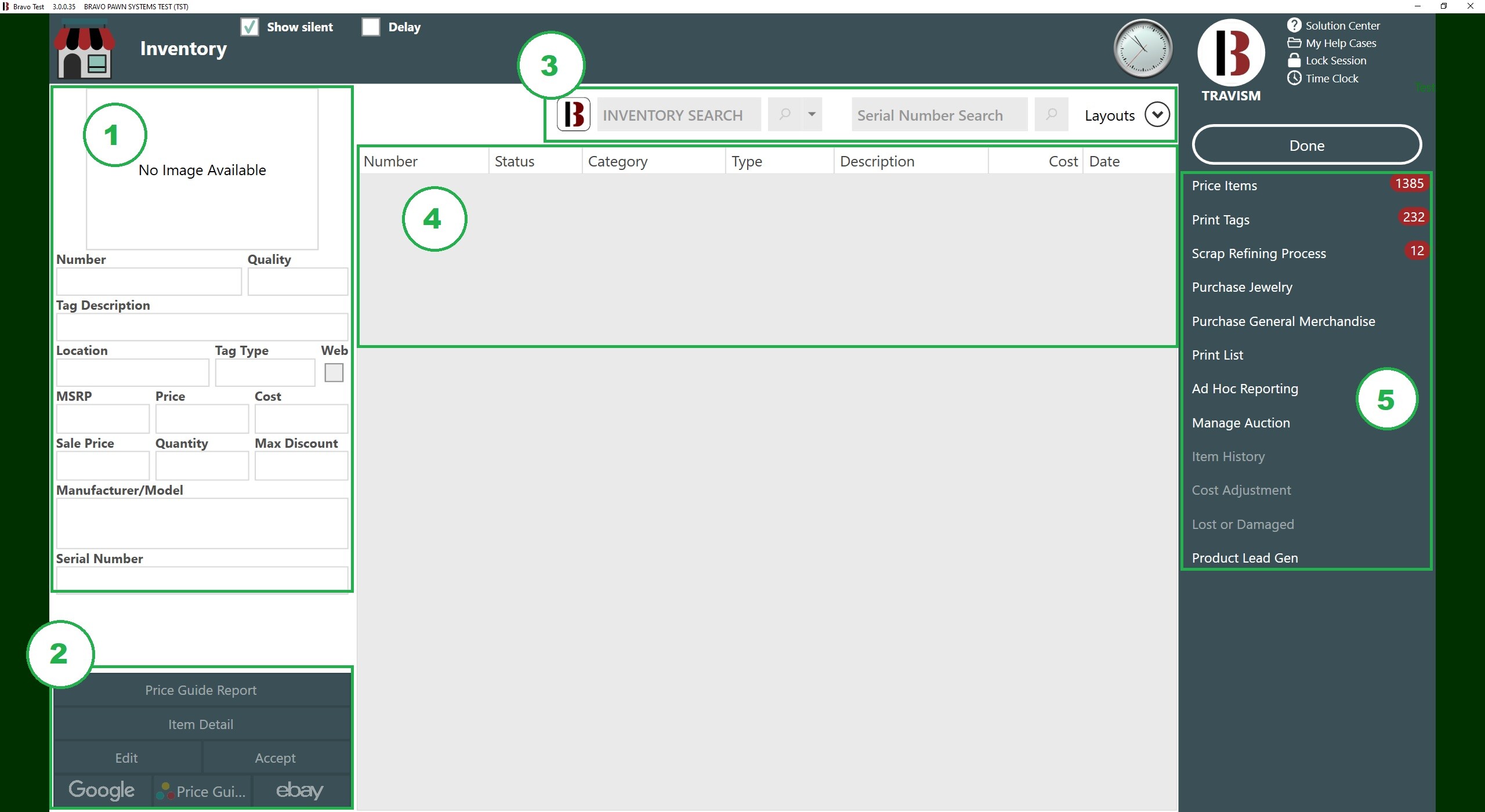Select Purchase General Merchandise
The height and width of the screenshot is (812, 1485).
(x=1283, y=321)
